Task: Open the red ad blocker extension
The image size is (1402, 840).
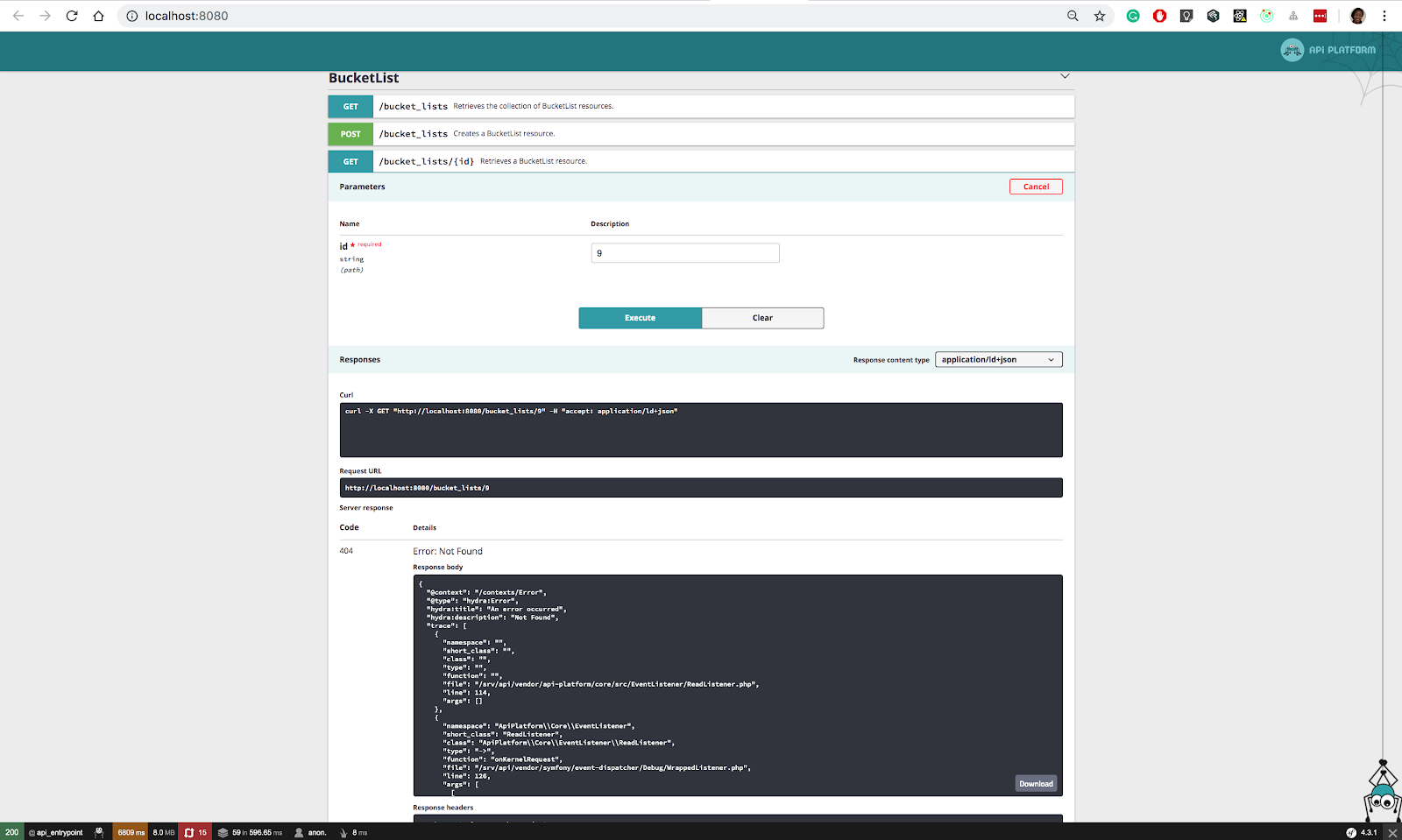Action: pyautogui.click(x=1159, y=16)
